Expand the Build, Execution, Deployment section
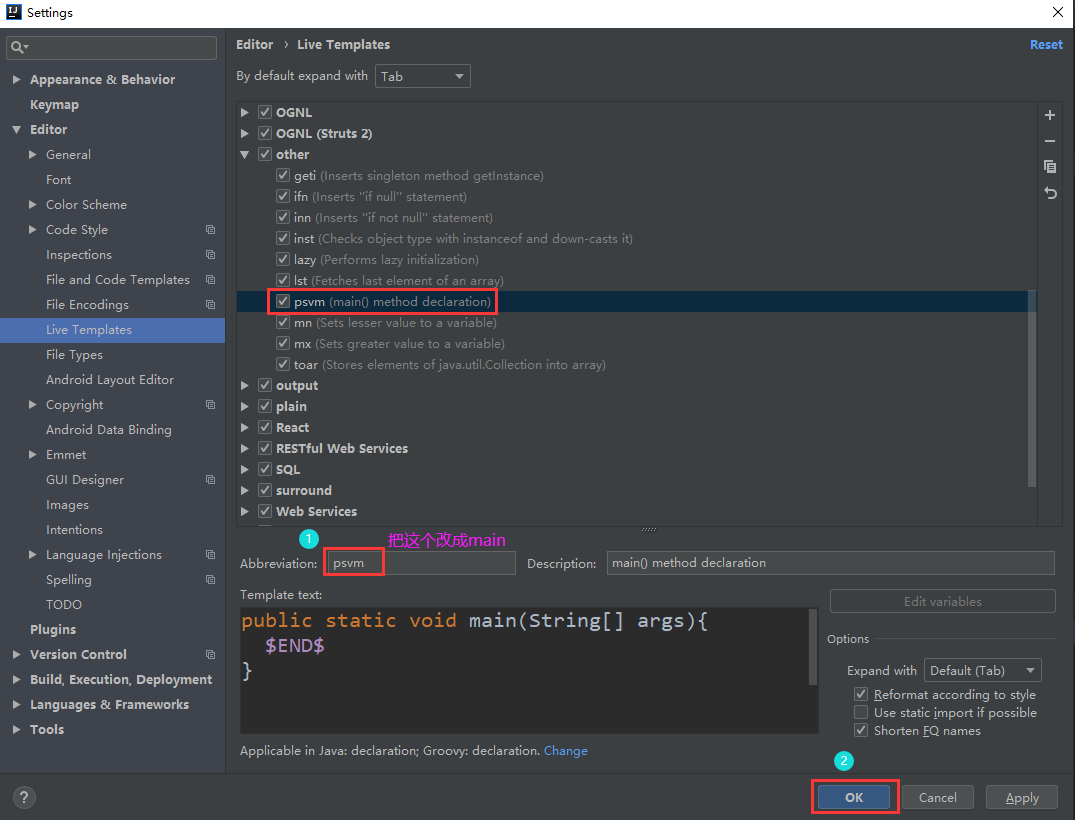Viewport: 1075px width, 820px height. 16,679
